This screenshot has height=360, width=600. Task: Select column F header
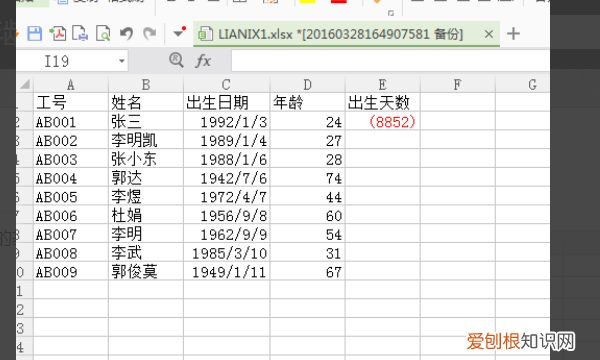[457, 85]
